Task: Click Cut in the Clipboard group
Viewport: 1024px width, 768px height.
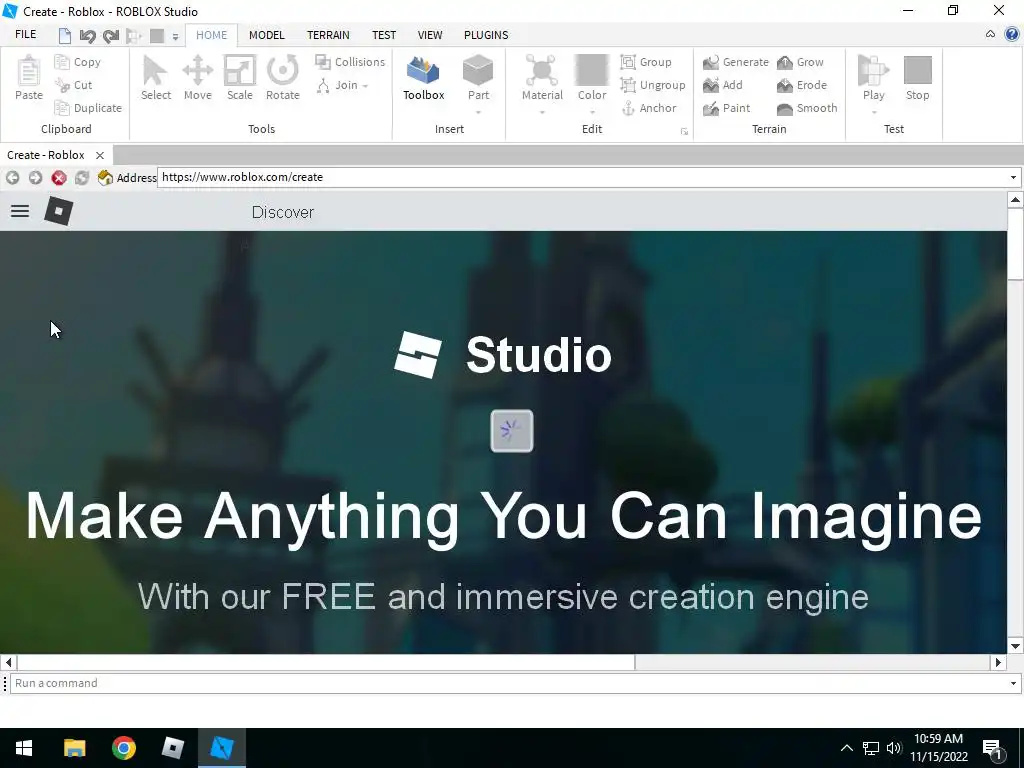Action: click(x=74, y=85)
